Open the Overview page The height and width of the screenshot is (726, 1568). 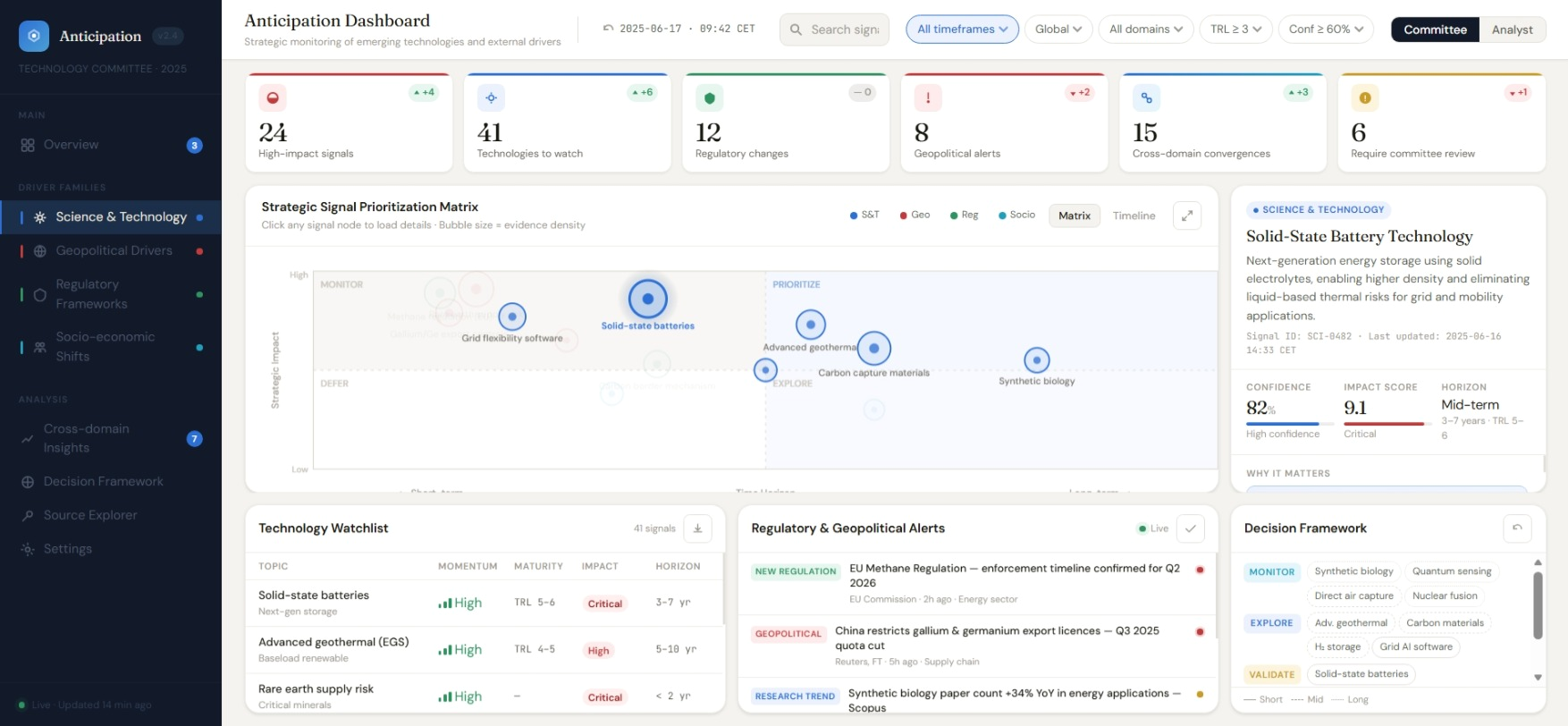111,145
